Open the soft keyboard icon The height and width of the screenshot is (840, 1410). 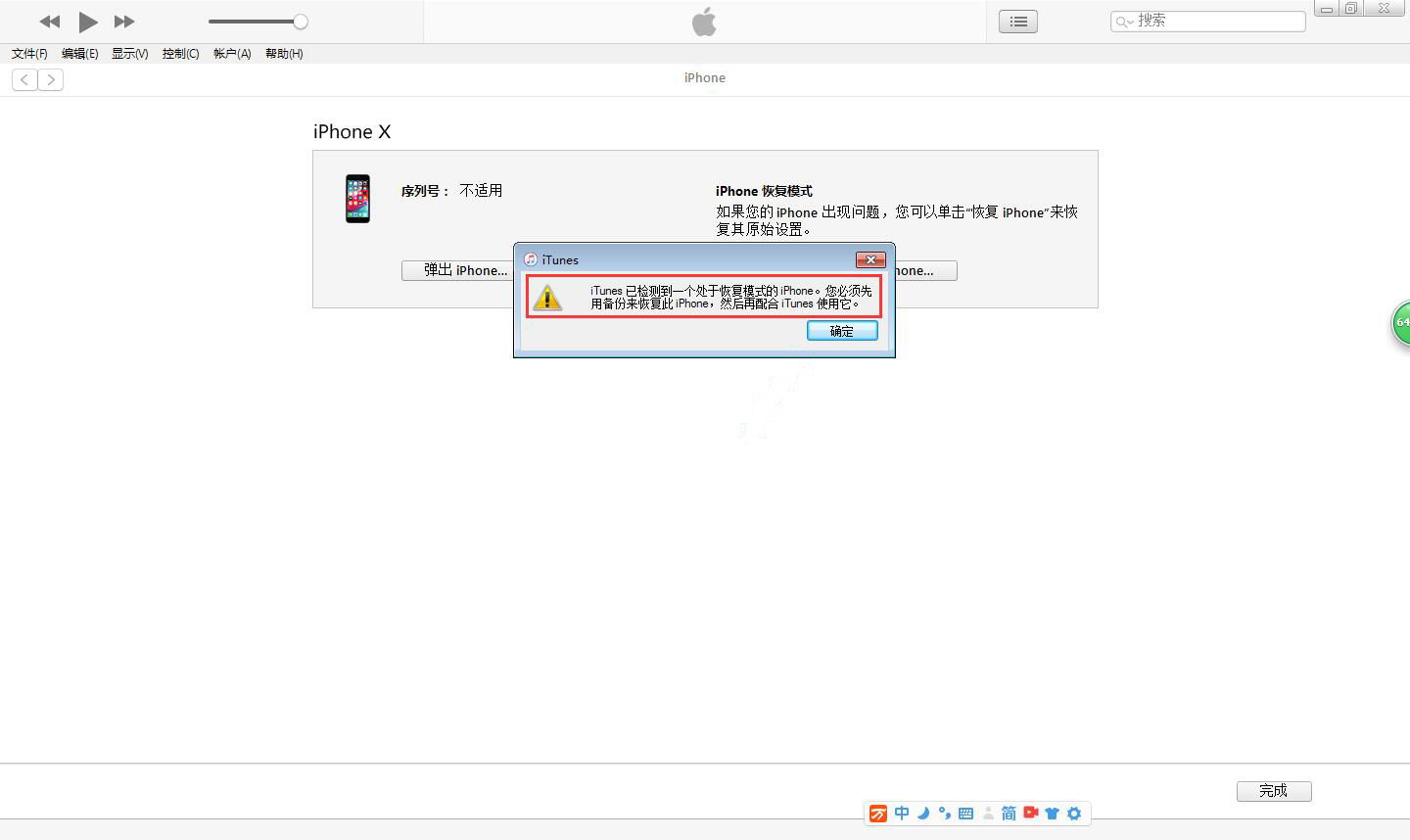coord(965,814)
